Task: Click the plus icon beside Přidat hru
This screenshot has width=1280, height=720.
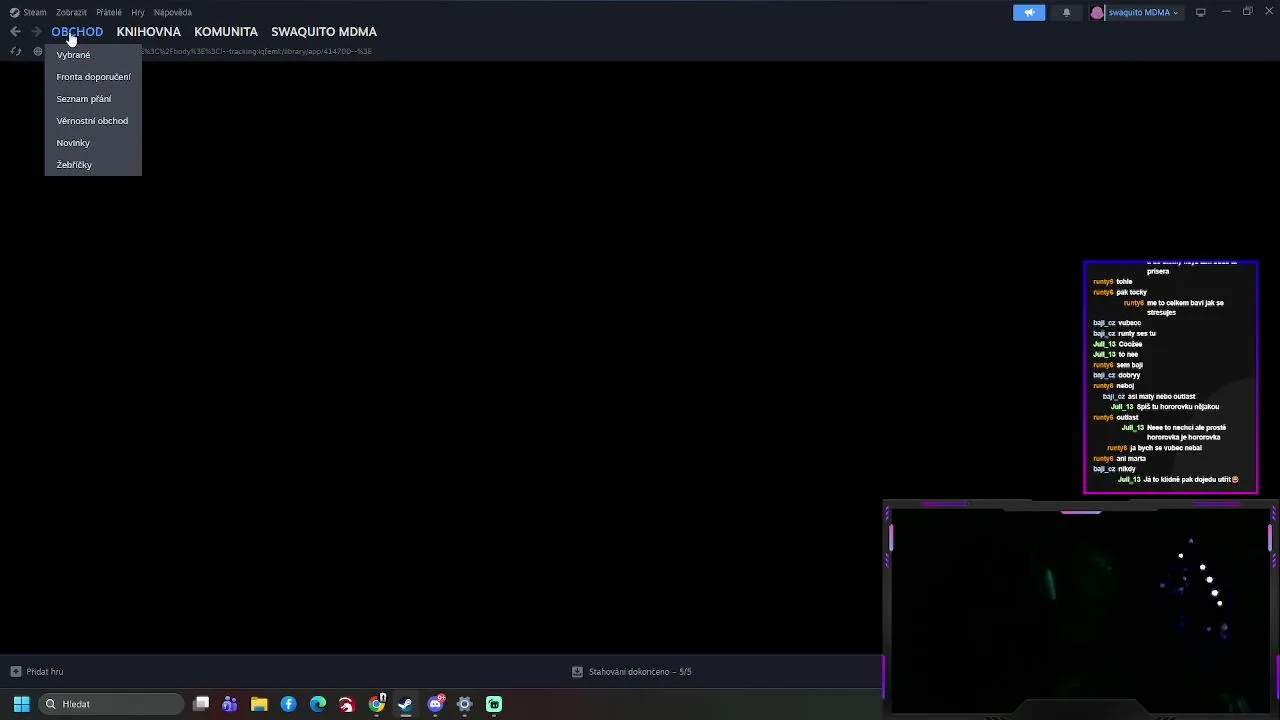Action: 15,672
